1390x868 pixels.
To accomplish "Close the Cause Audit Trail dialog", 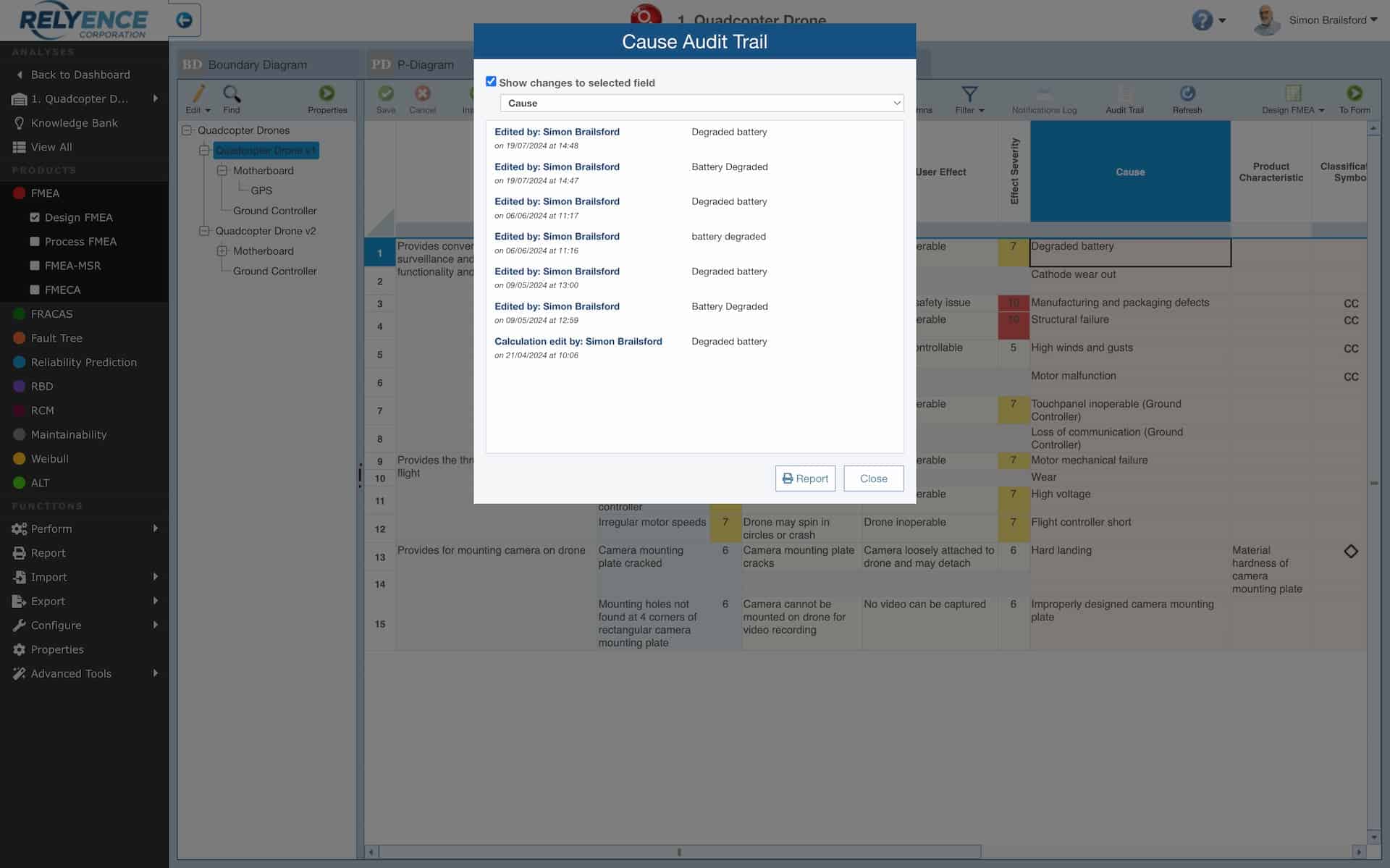I will coord(873,479).
